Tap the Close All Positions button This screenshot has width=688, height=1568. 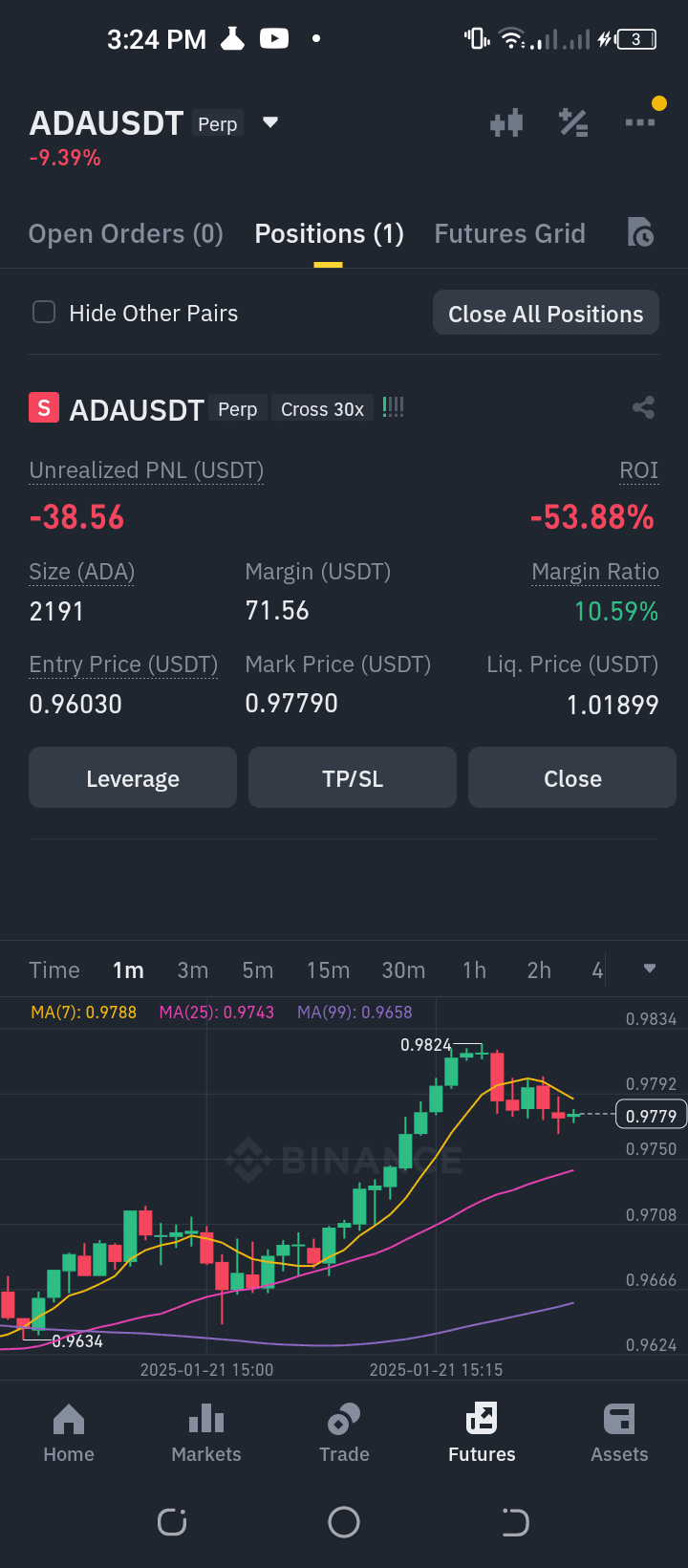click(546, 314)
